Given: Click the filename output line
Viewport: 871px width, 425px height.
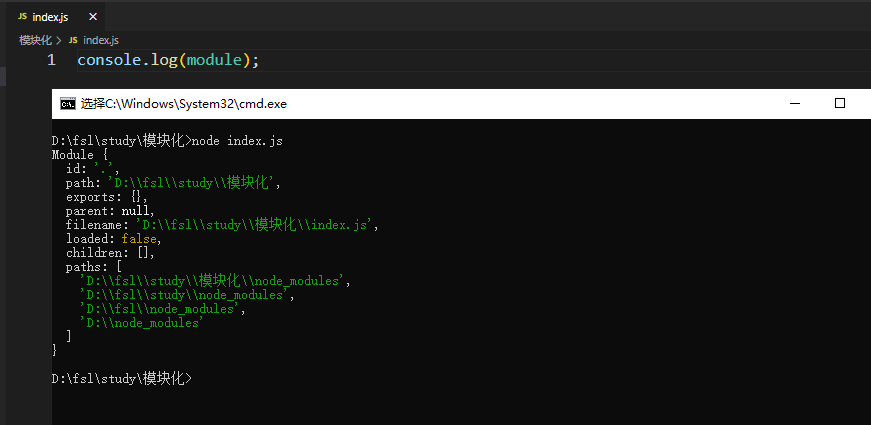Looking at the screenshot, I should 222,224.
